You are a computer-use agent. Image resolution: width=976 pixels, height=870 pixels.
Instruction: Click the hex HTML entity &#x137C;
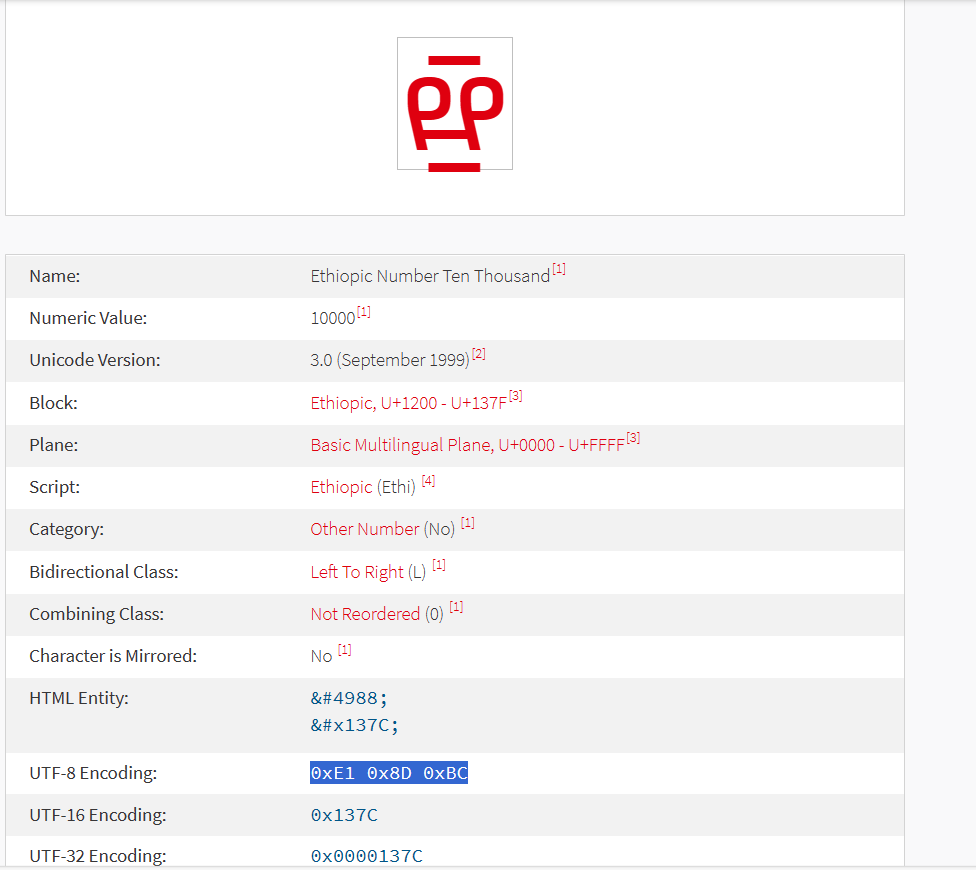click(354, 725)
